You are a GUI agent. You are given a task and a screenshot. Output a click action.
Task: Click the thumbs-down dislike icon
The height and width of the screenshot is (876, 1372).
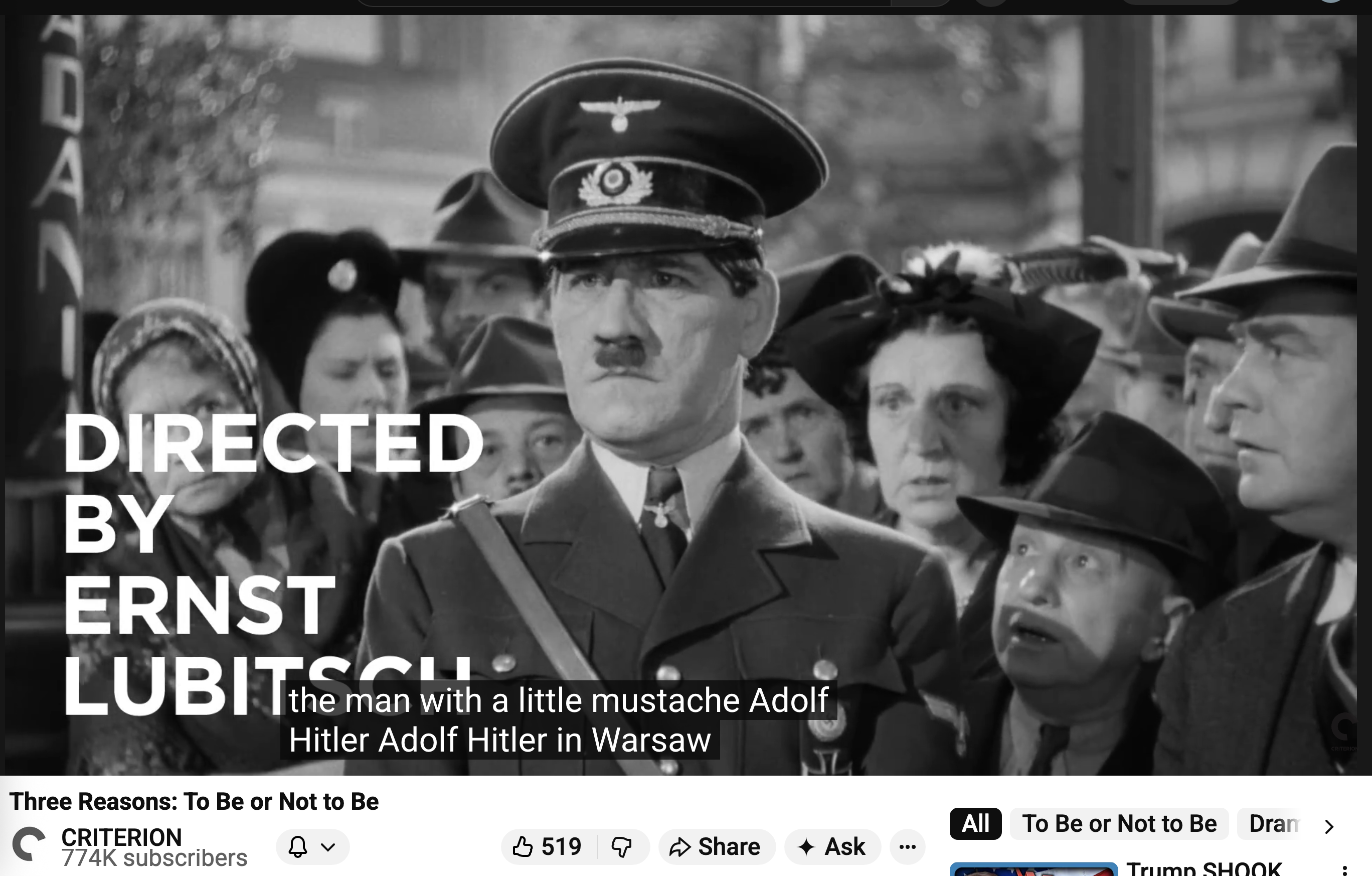[622, 846]
